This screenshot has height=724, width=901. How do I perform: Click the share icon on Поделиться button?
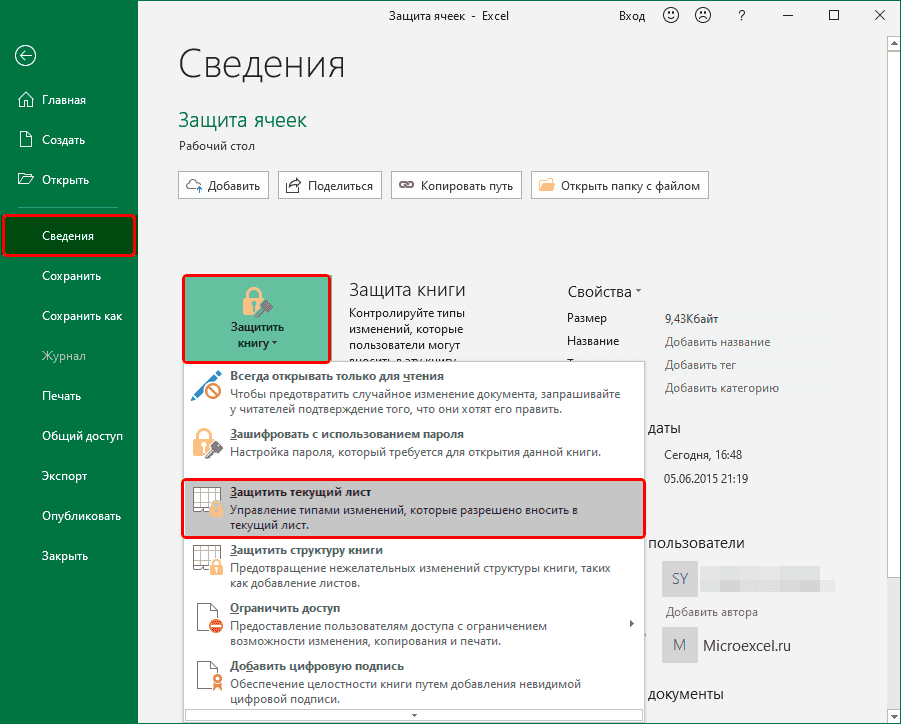293,184
